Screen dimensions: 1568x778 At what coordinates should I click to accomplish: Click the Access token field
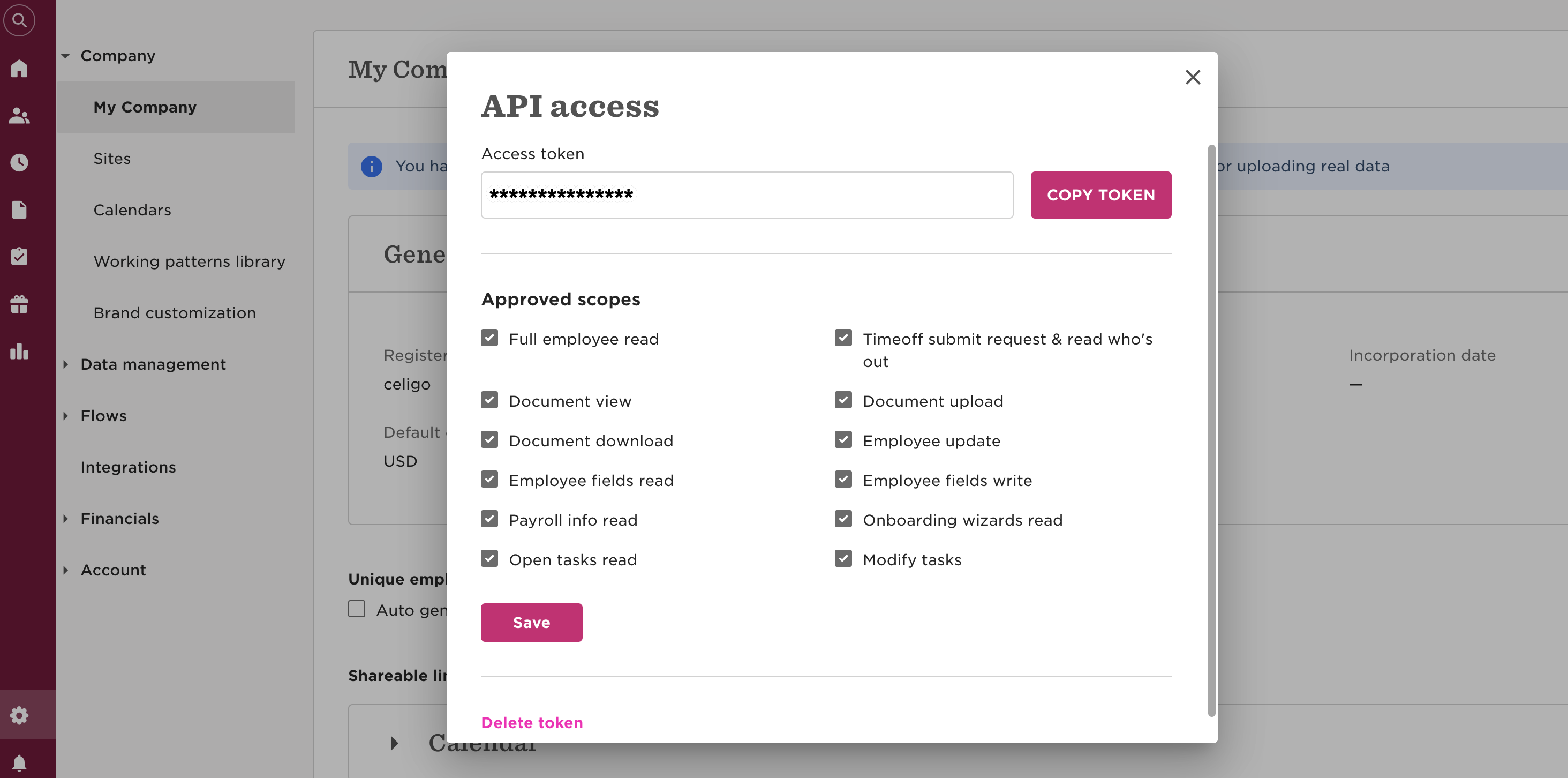pos(747,195)
